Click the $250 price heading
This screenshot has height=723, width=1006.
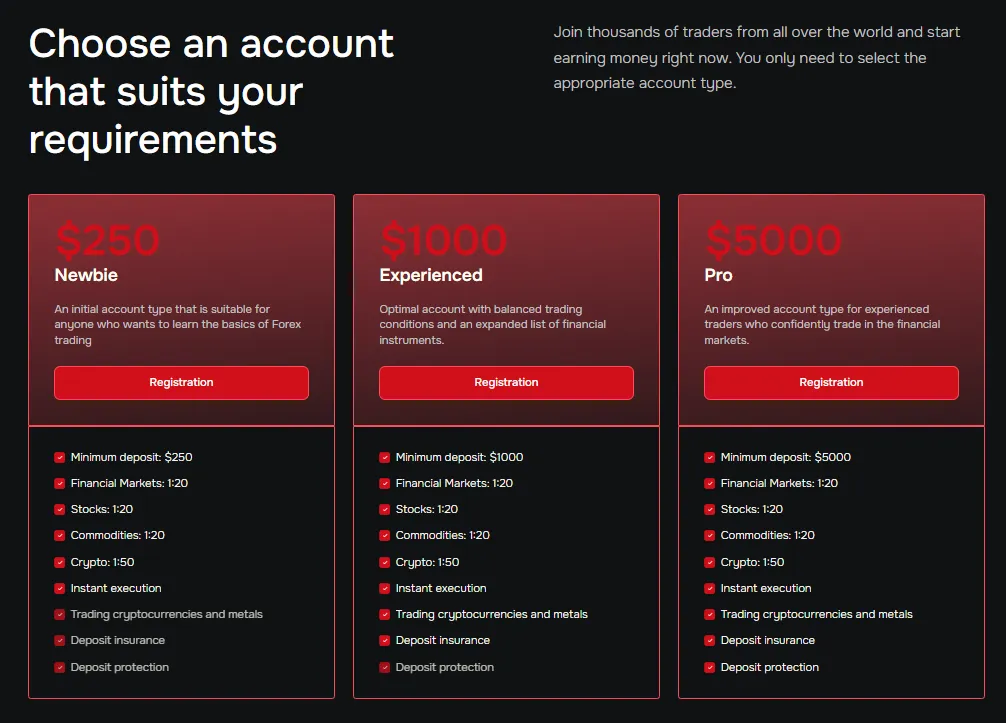click(108, 241)
